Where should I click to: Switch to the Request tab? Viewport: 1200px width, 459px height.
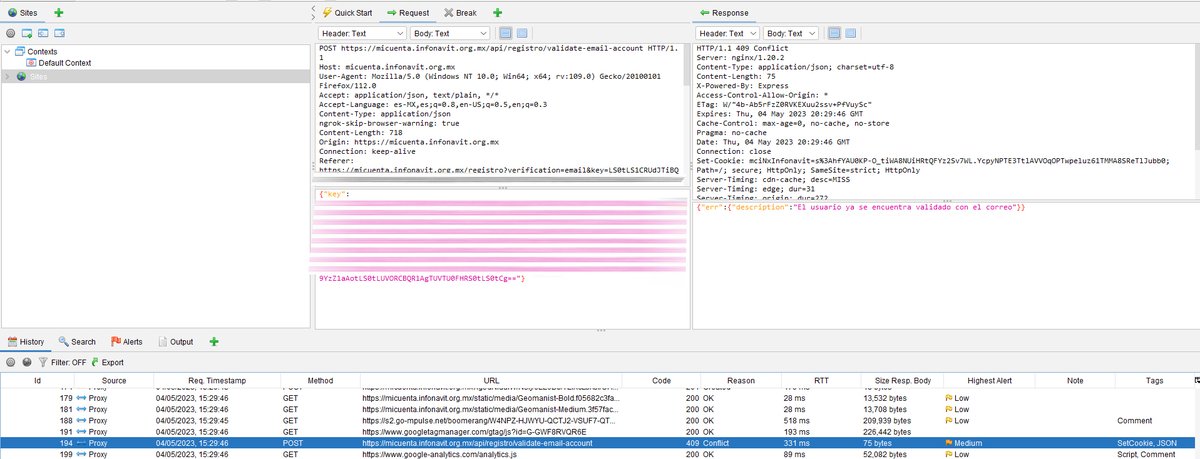pos(408,13)
